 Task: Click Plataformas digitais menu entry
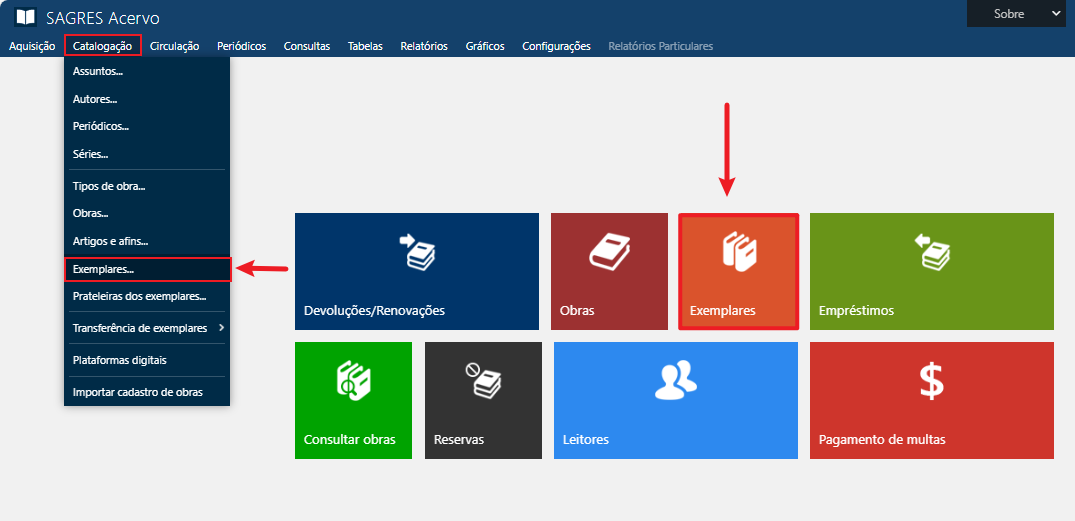click(x=119, y=360)
